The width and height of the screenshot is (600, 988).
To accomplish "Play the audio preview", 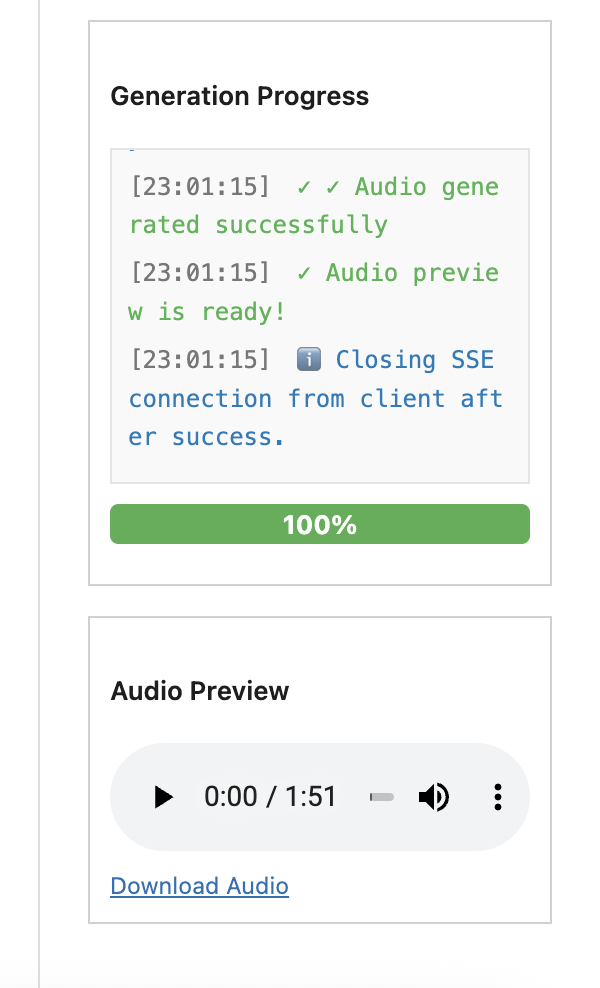I will point(163,797).
